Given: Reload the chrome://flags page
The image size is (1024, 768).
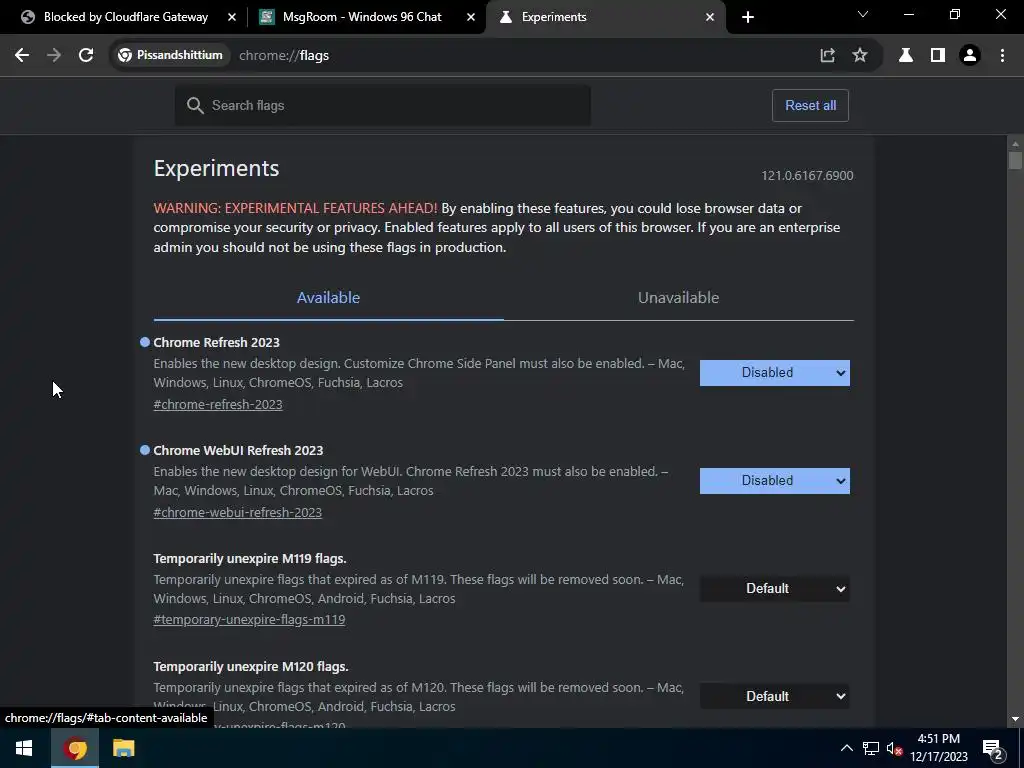Looking at the screenshot, I should click(86, 56).
